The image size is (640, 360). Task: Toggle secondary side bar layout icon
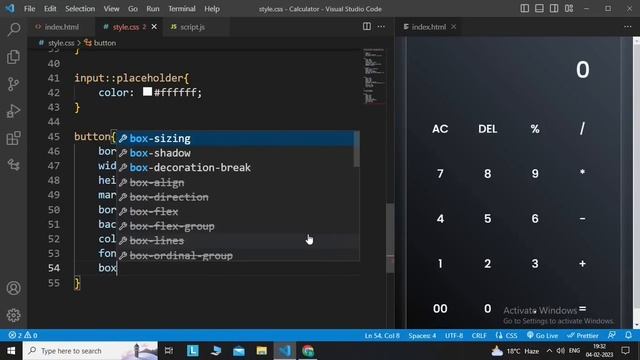tap(554, 9)
